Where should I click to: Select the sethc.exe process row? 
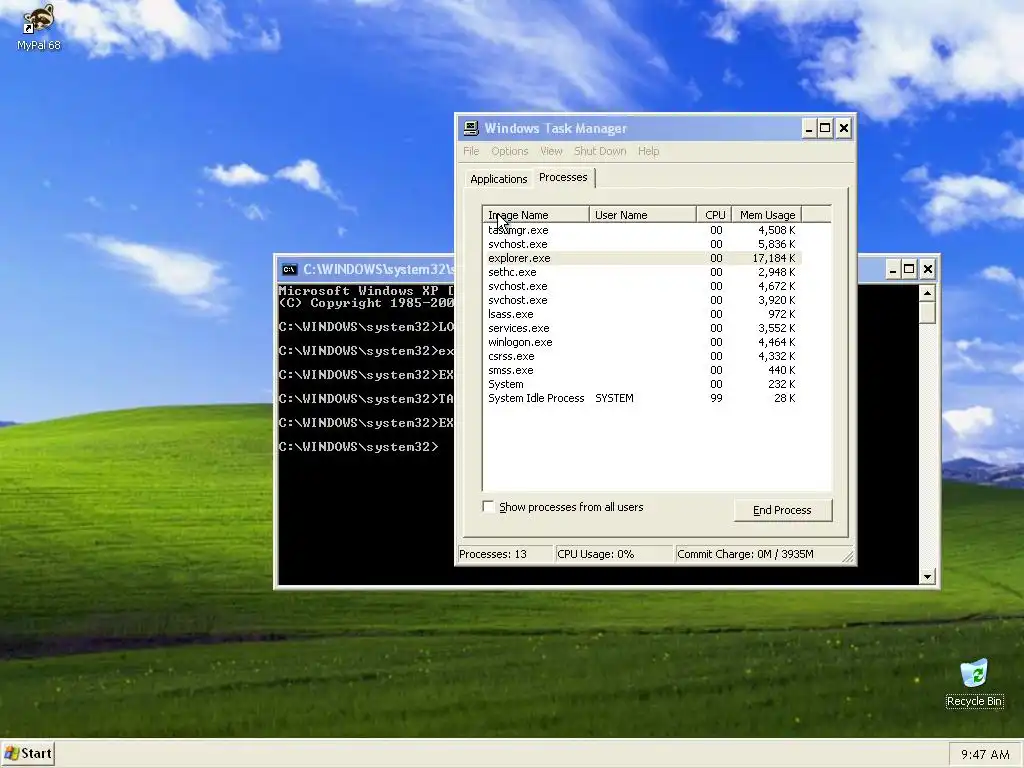[x=642, y=272]
